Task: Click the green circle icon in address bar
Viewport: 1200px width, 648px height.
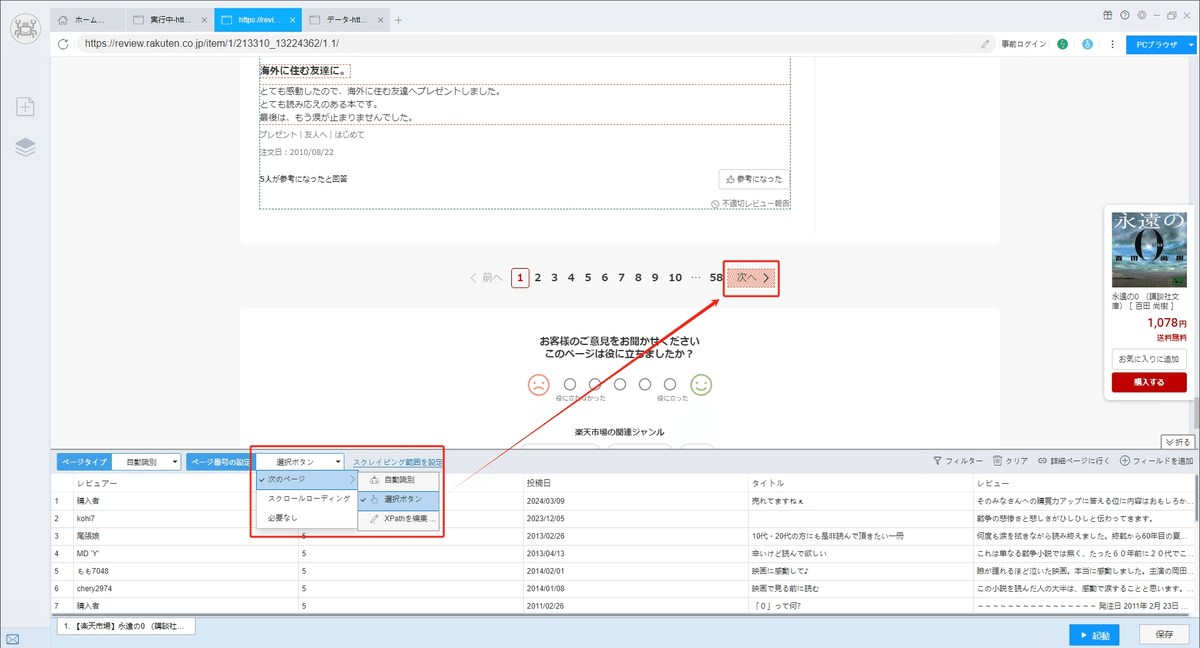Action: coord(1062,44)
